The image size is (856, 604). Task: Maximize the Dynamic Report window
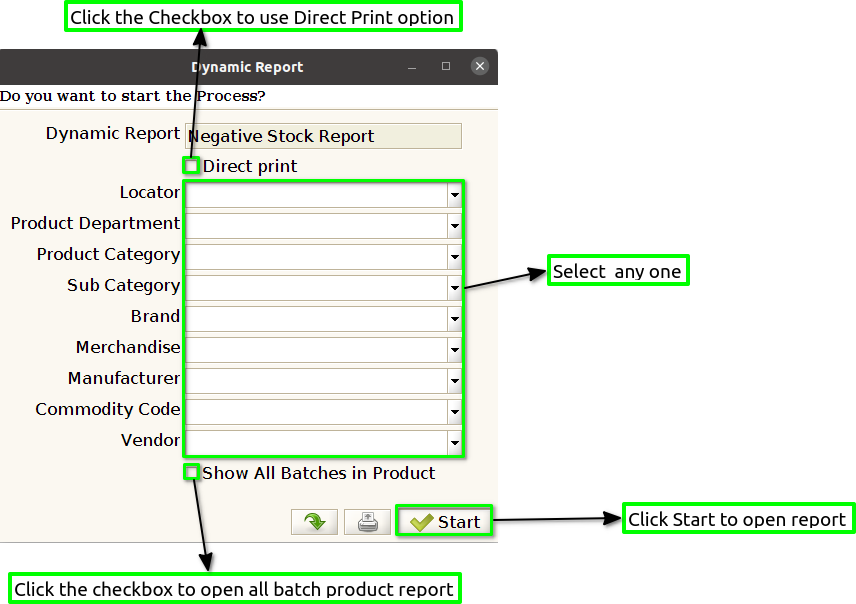pyautogui.click(x=446, y=66)
